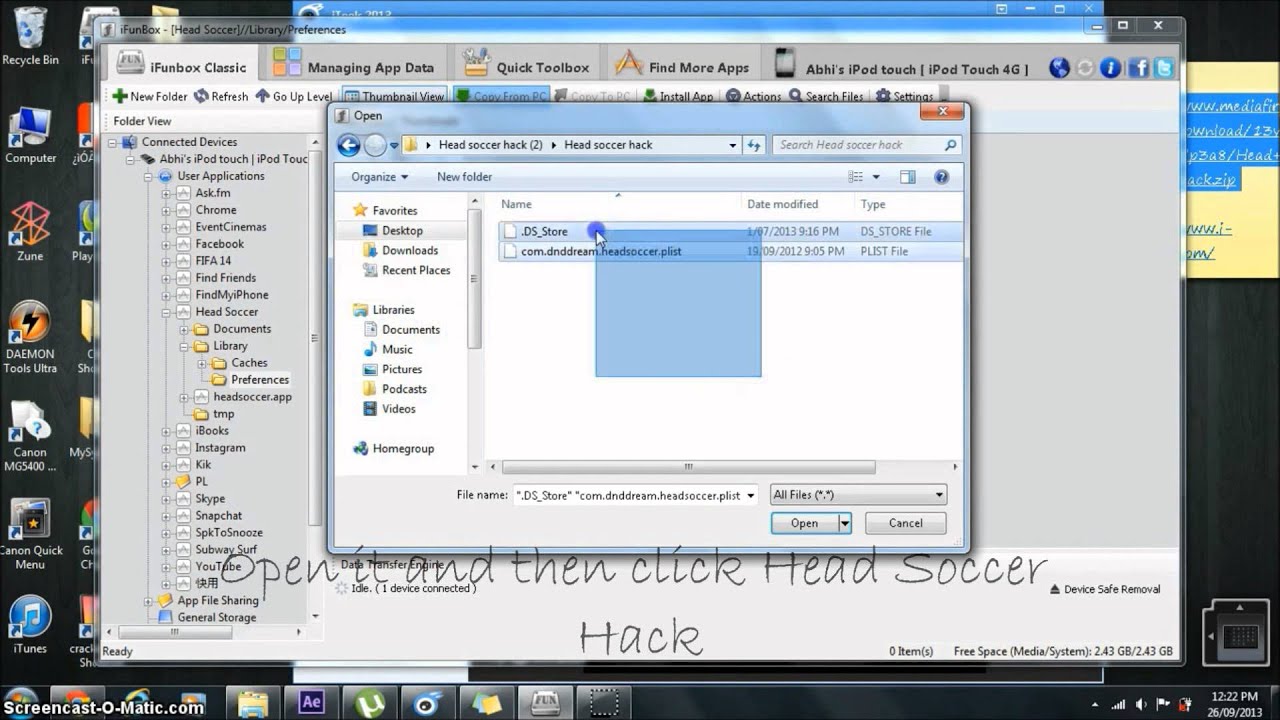
Task: Click Windows Explorer icon in taskbar
Action: [253, 703]
